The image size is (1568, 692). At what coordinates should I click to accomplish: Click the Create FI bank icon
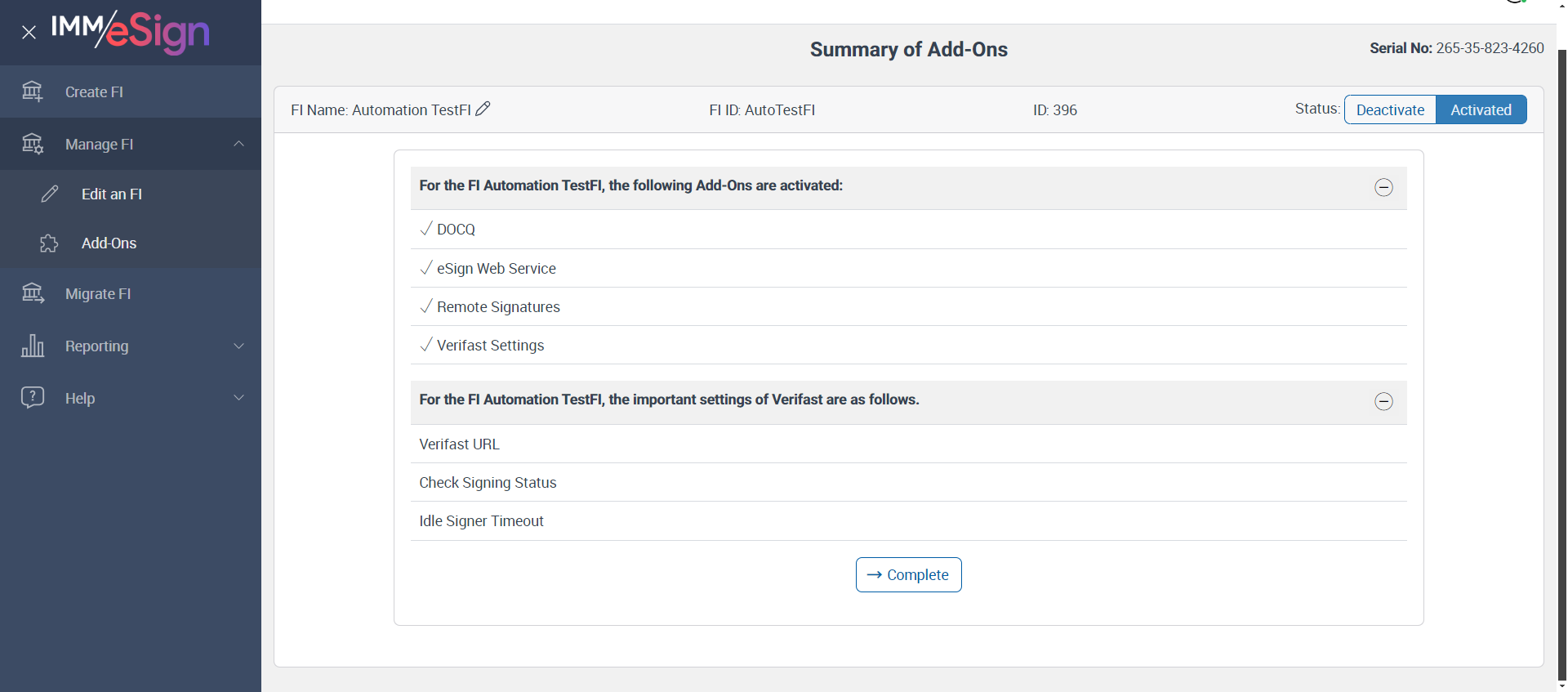[x=33, y=92]
